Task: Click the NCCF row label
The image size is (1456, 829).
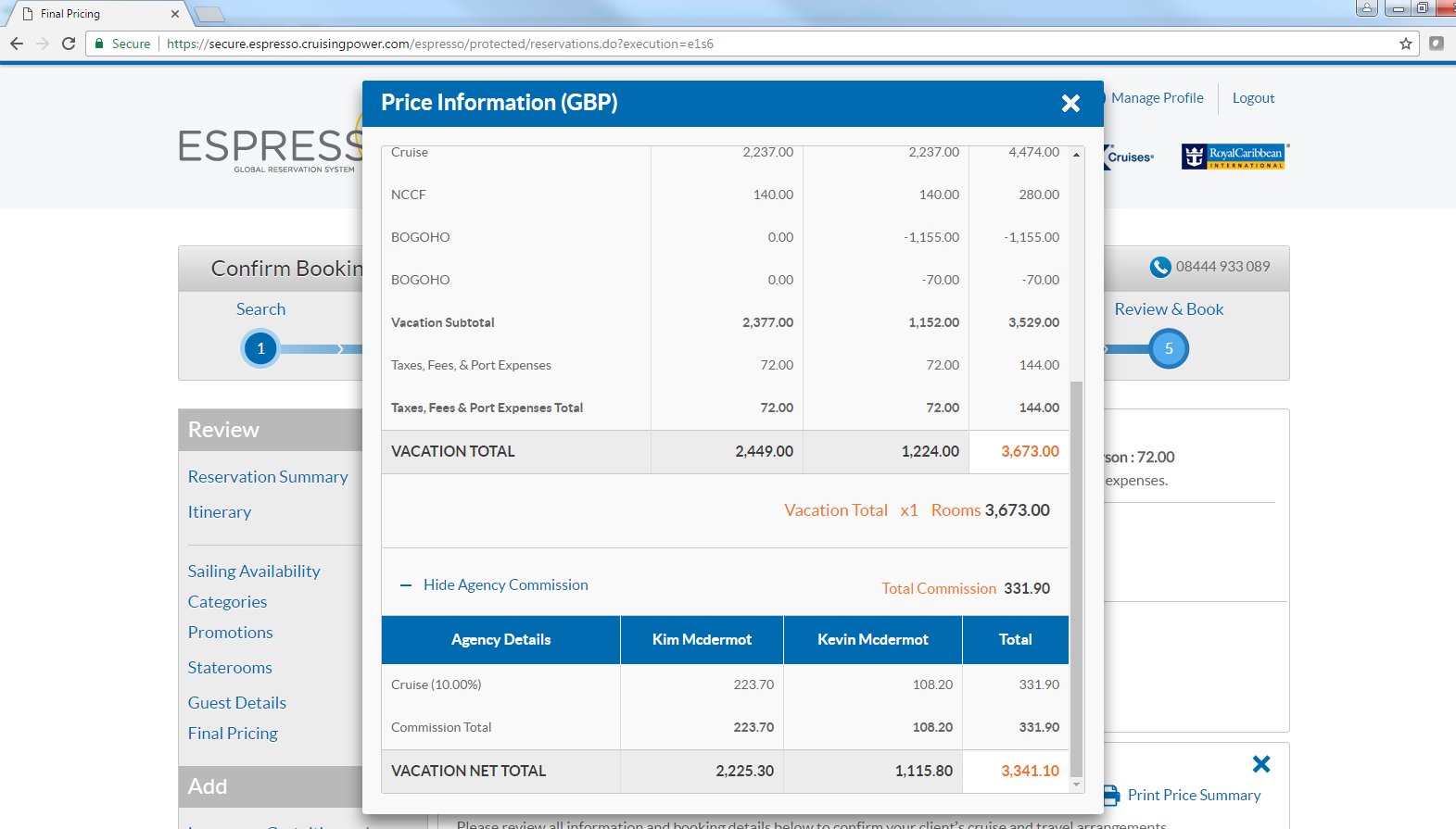Action: [x=409, y=195]
